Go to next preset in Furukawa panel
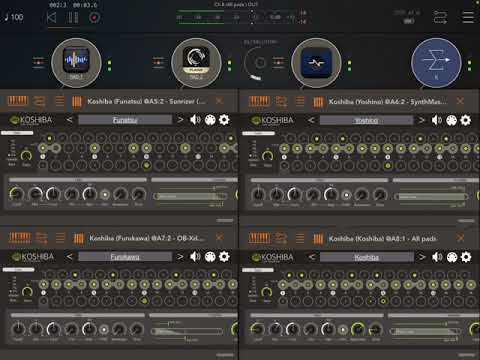 [180, 257]
